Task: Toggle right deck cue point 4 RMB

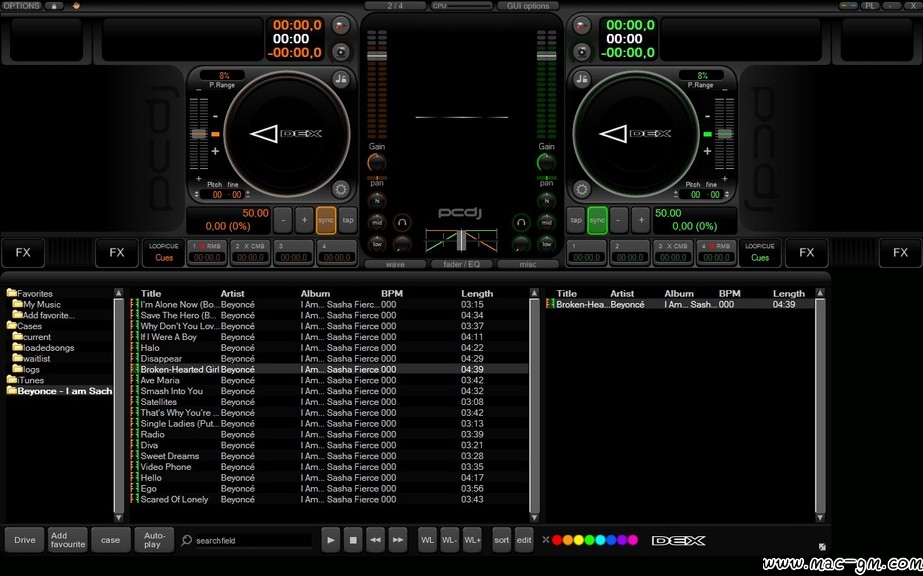Action: [x=716, y=252]
